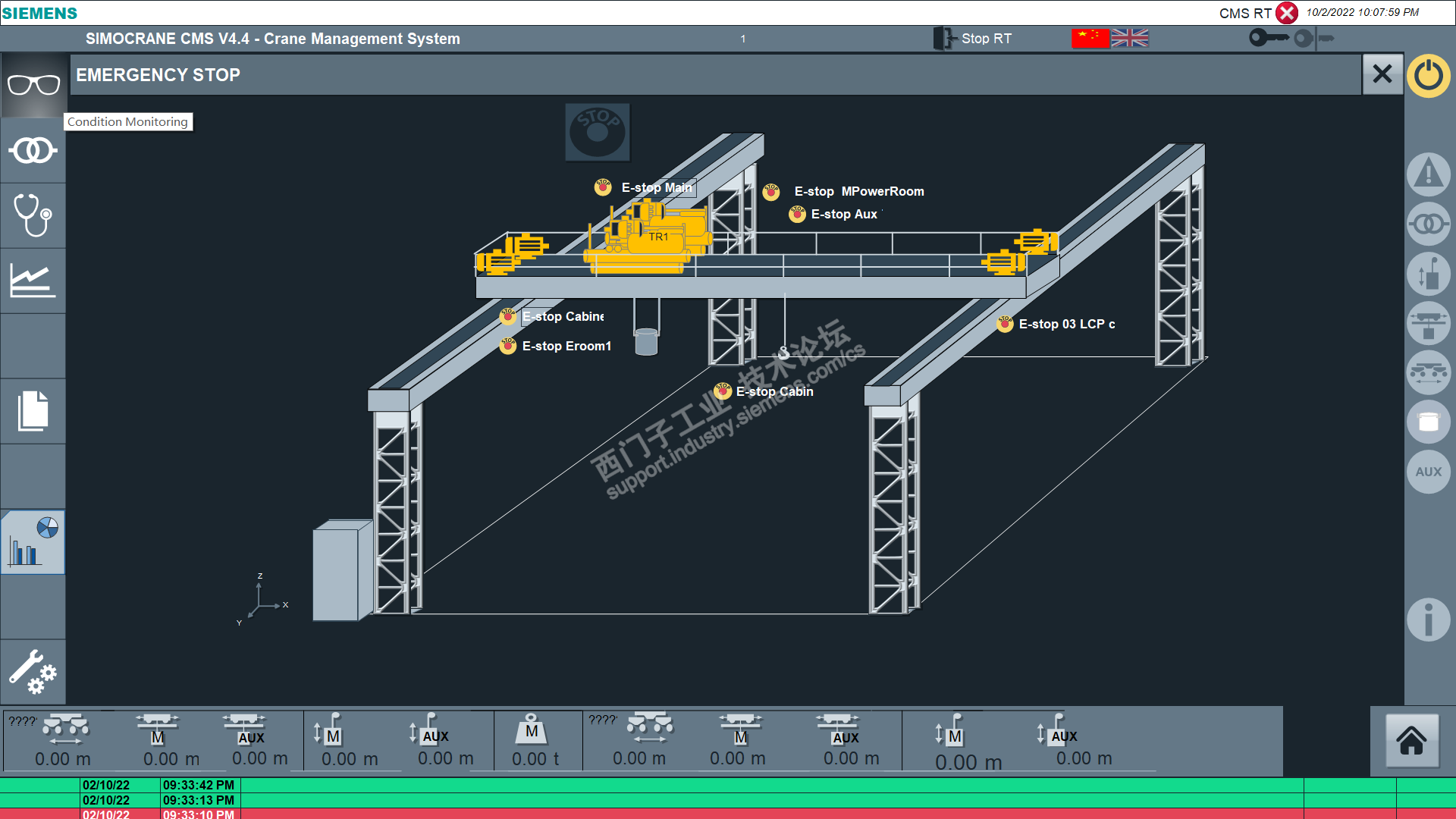1456x819 pixels.
Task: Open the trend chart icon
Action: pos(33,281)
